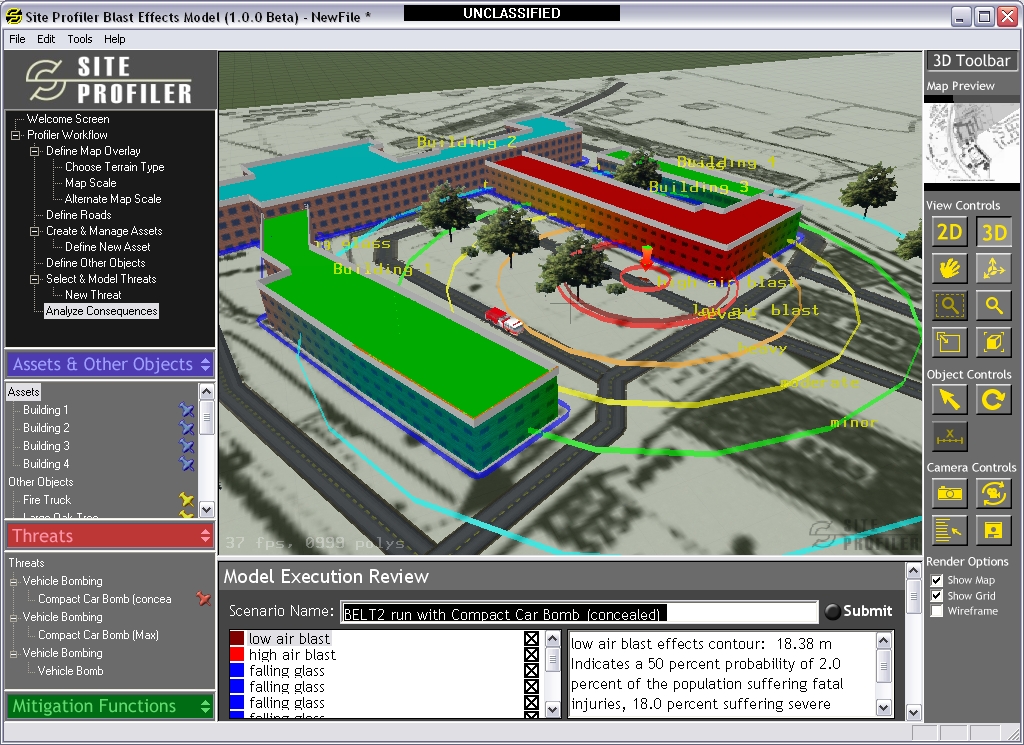Enable the Wireframe checkbox
This screenshot has width=1024, height=745.
pyautogui.click(x=936, y=611)
